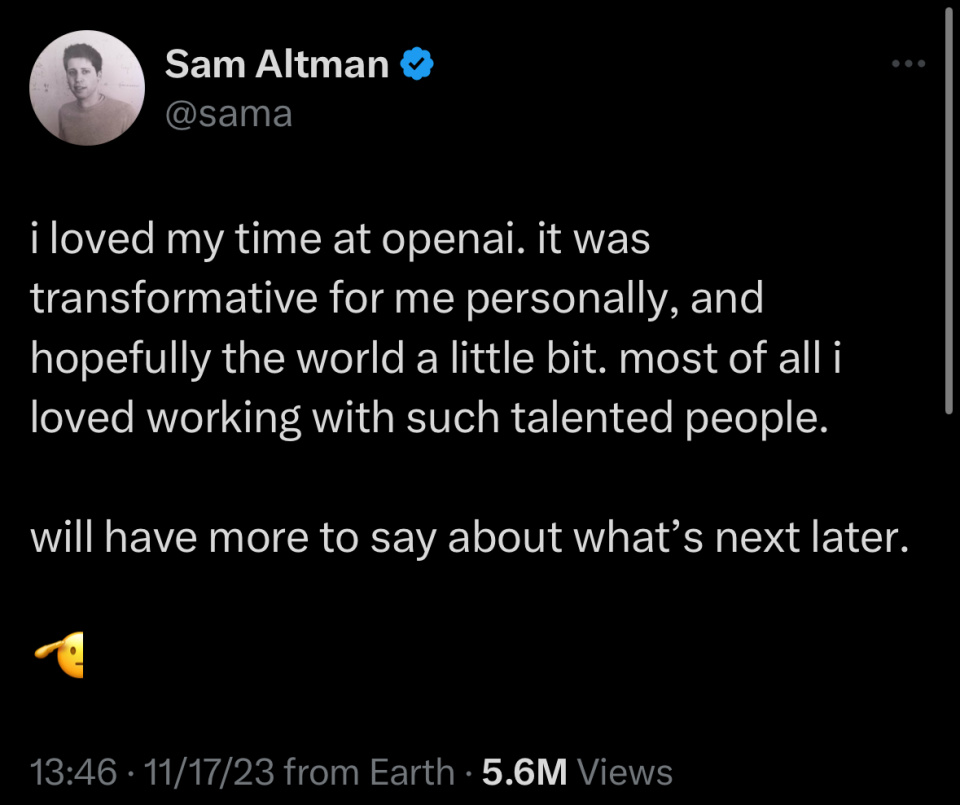Click the blue verified badge
Screen dimensions: 960x805
tap(417, 65)
